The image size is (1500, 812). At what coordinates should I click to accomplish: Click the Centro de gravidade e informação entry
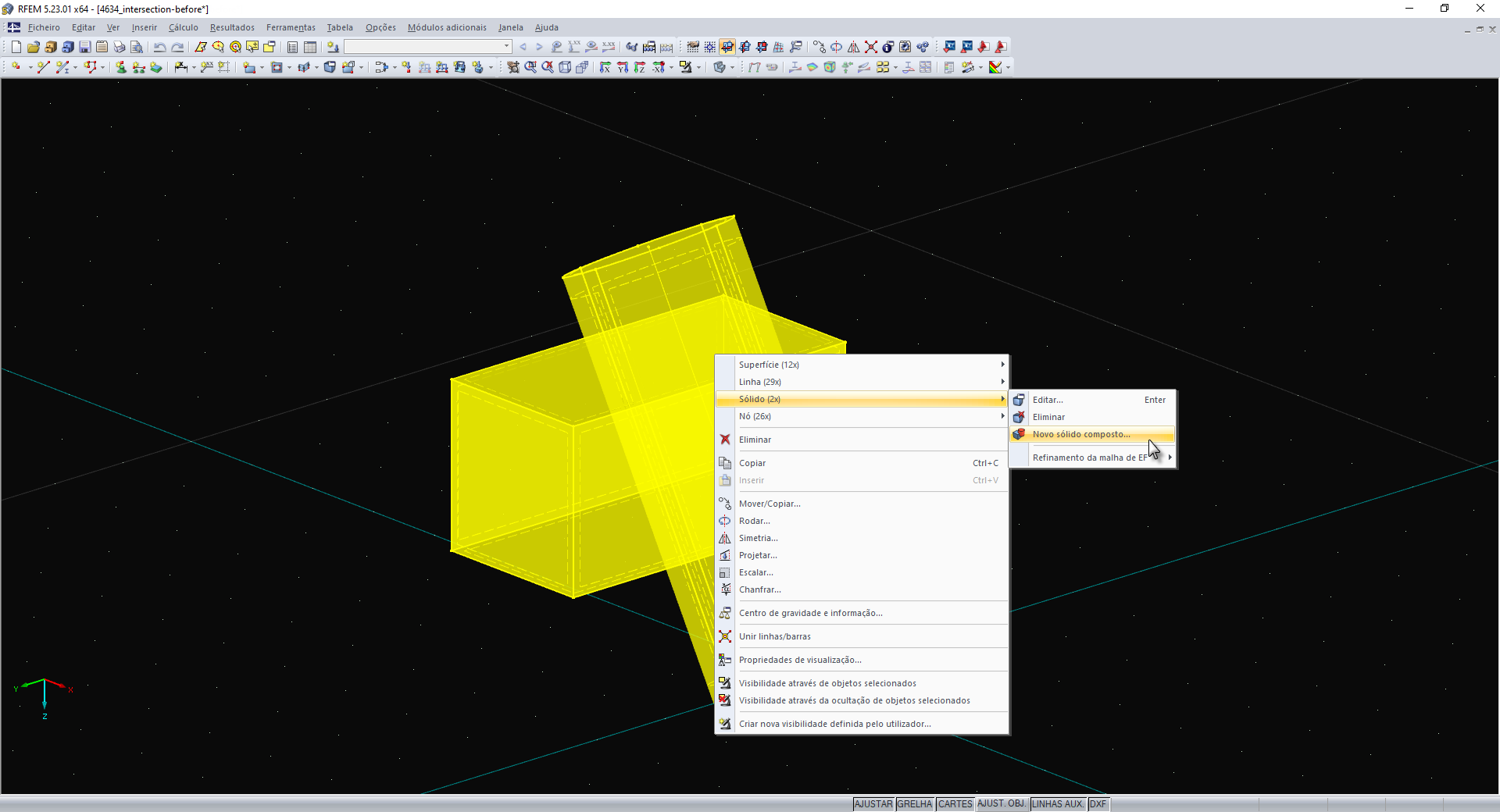(x=810, y=613)
